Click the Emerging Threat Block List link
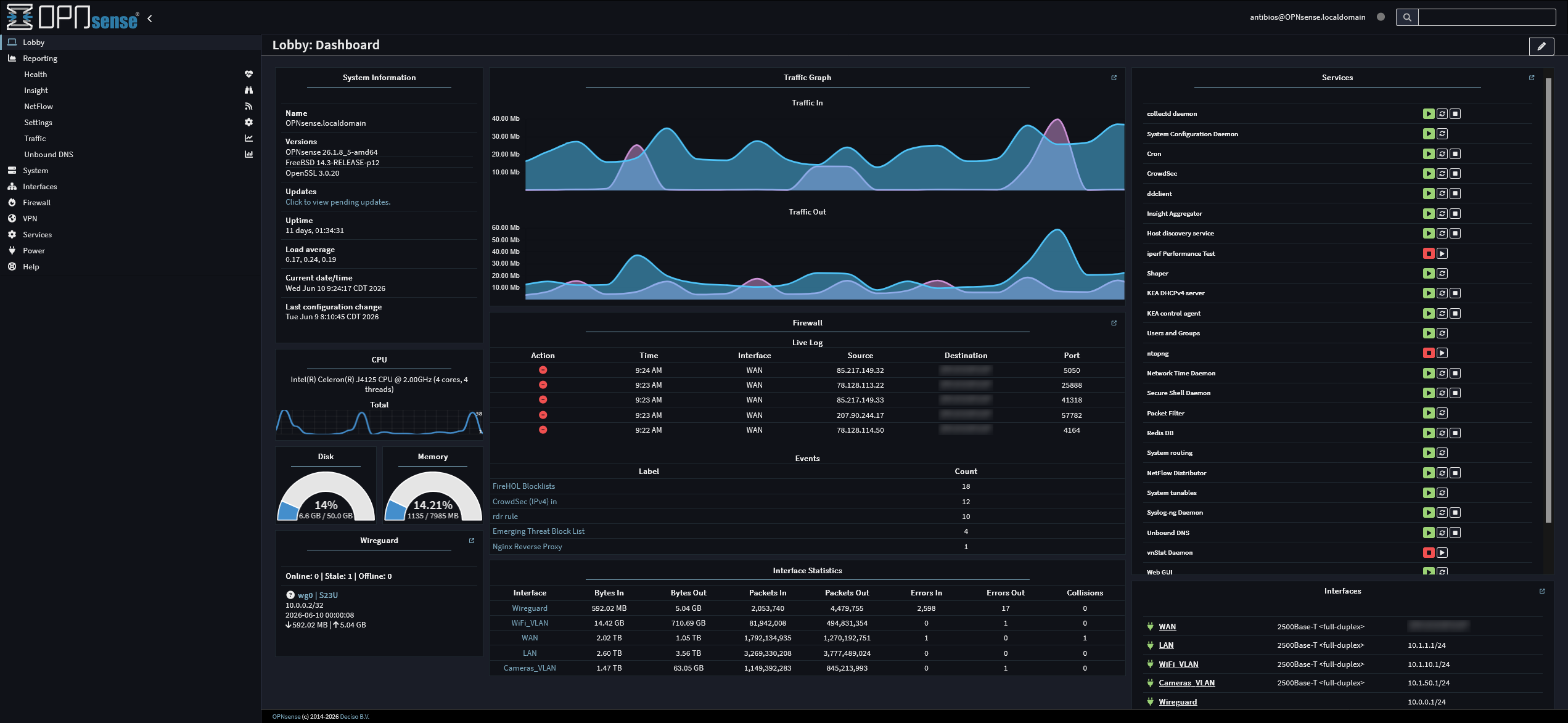 (x=538, y=531)
